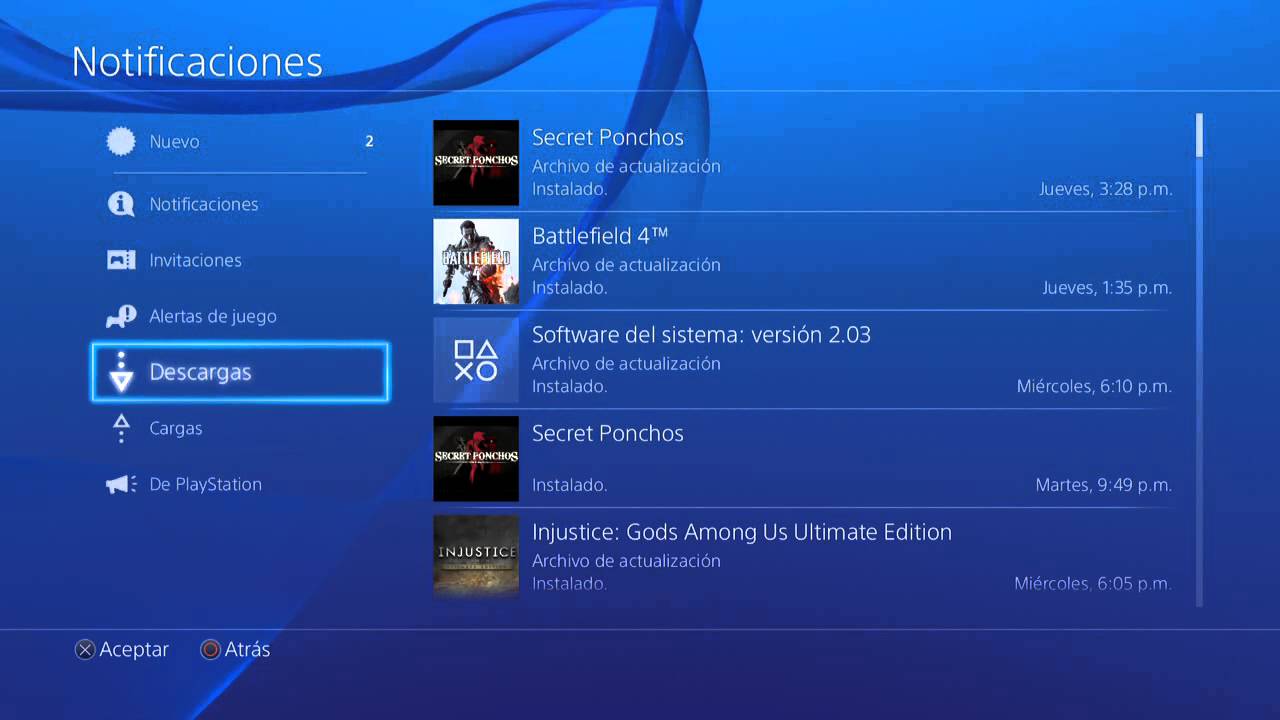Select Software del sistema versión 2.03 entry

point(803,360)
